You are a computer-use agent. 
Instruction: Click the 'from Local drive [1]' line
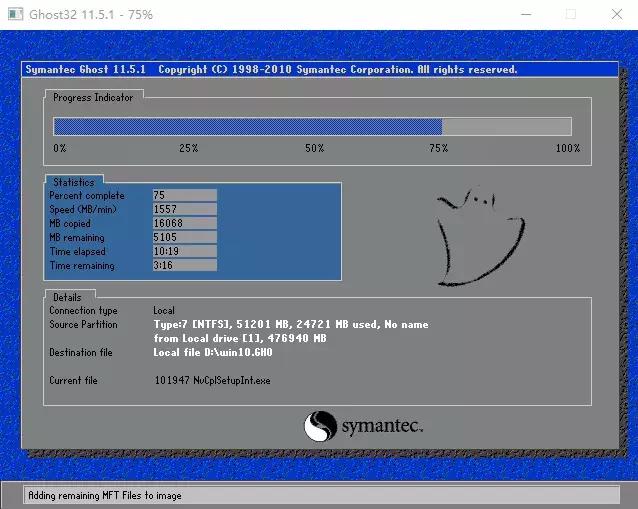(240, 338)
